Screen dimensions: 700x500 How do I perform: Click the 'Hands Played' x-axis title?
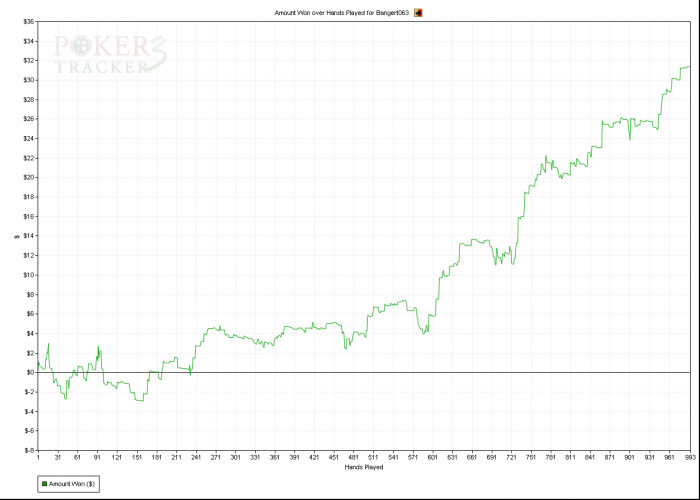[x=364, y=467]
